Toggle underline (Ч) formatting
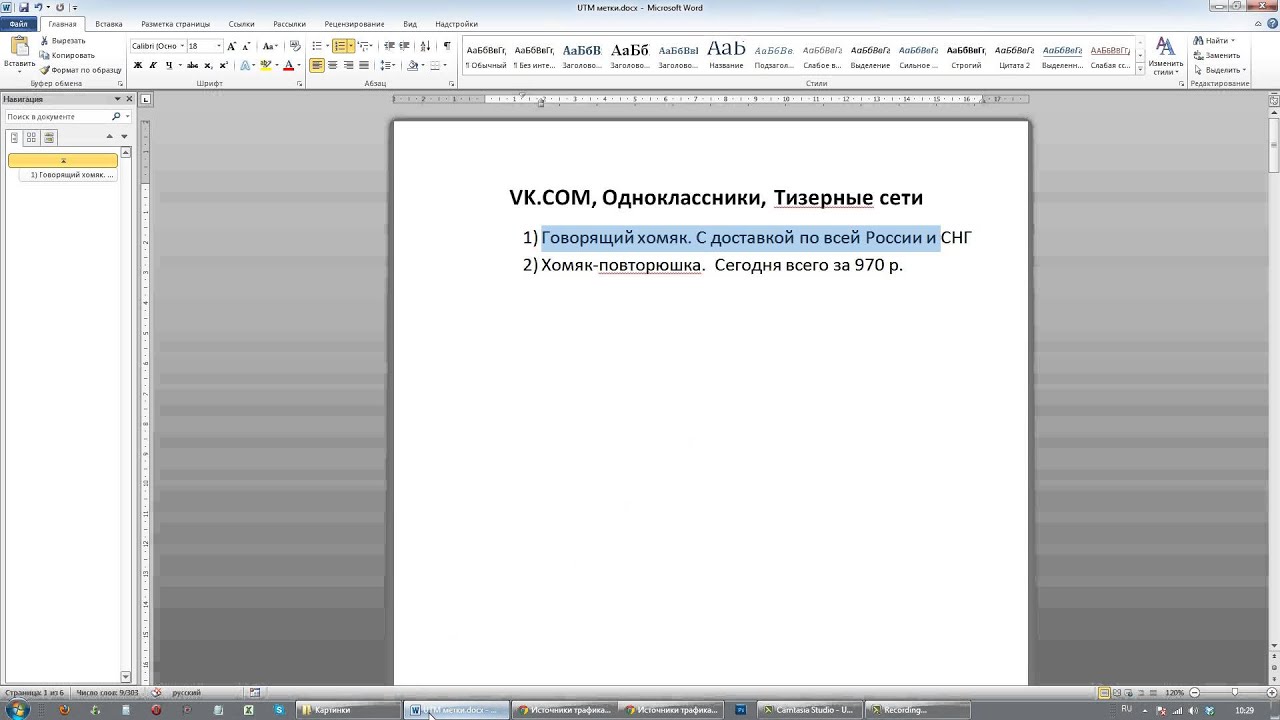The image size is (1280, 720). 168,65
